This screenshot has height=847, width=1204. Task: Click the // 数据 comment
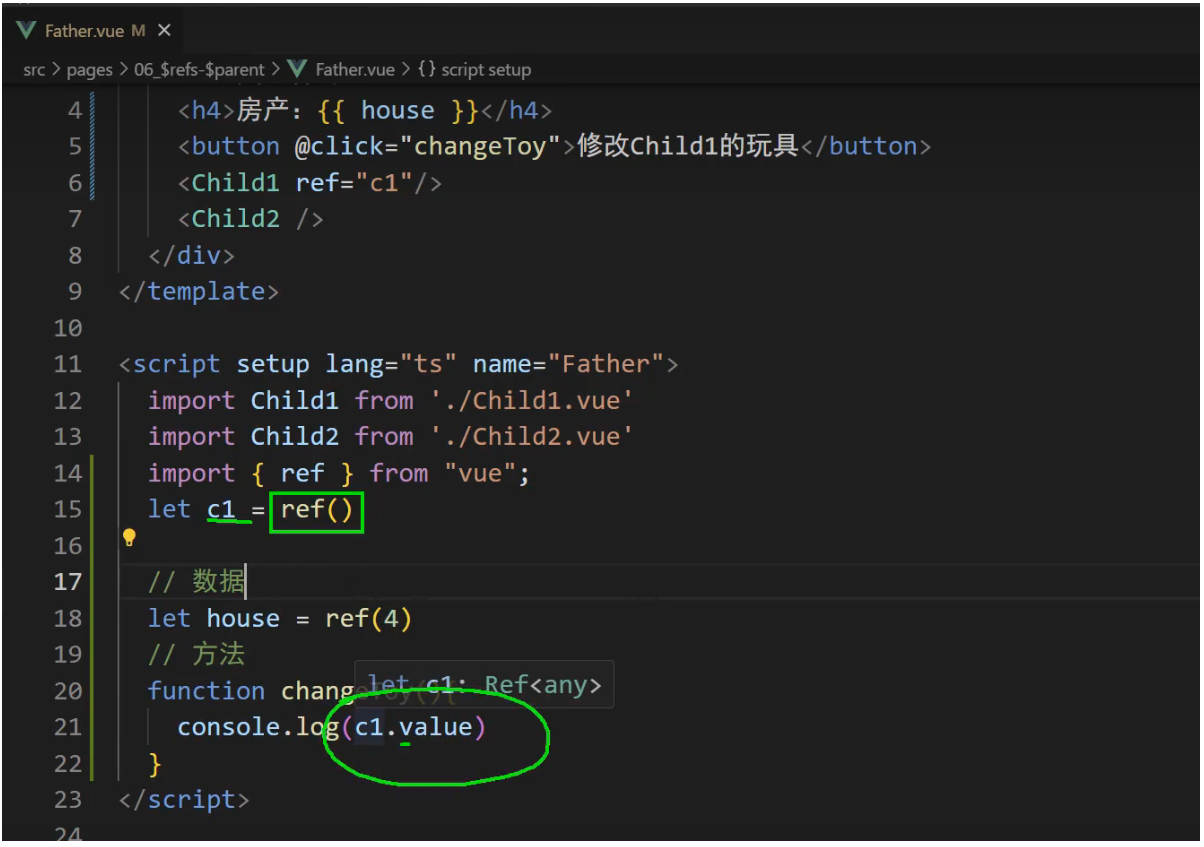[196, 581]
